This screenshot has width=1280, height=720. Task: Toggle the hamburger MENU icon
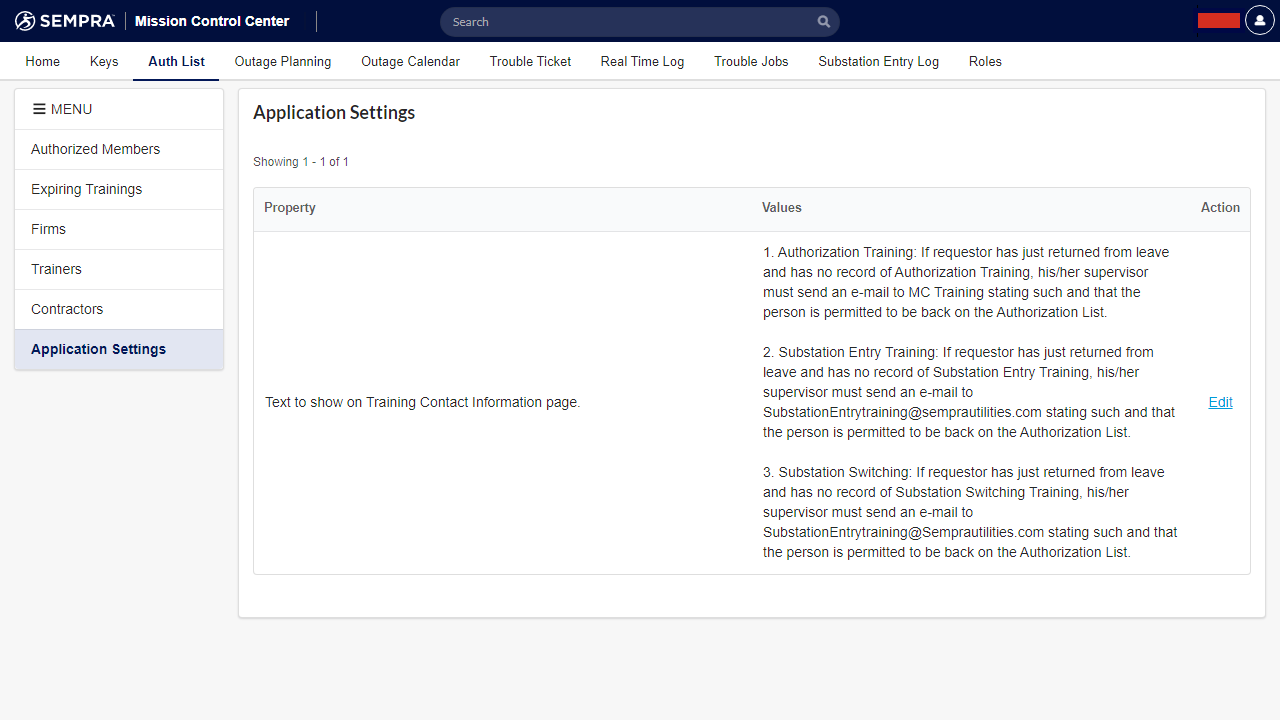39,109
